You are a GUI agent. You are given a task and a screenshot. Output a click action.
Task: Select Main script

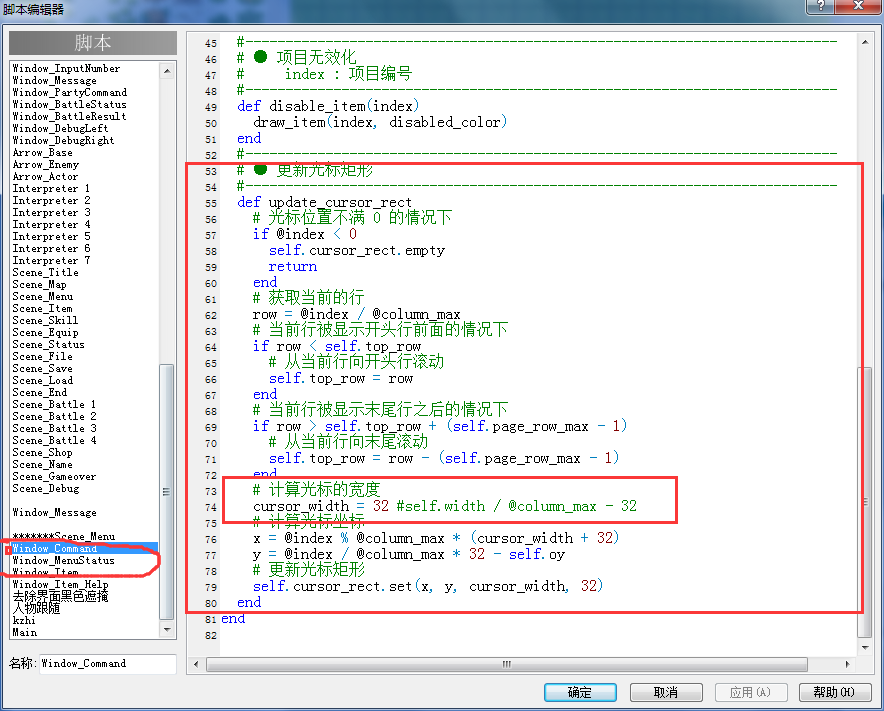(x=25, y=632)
